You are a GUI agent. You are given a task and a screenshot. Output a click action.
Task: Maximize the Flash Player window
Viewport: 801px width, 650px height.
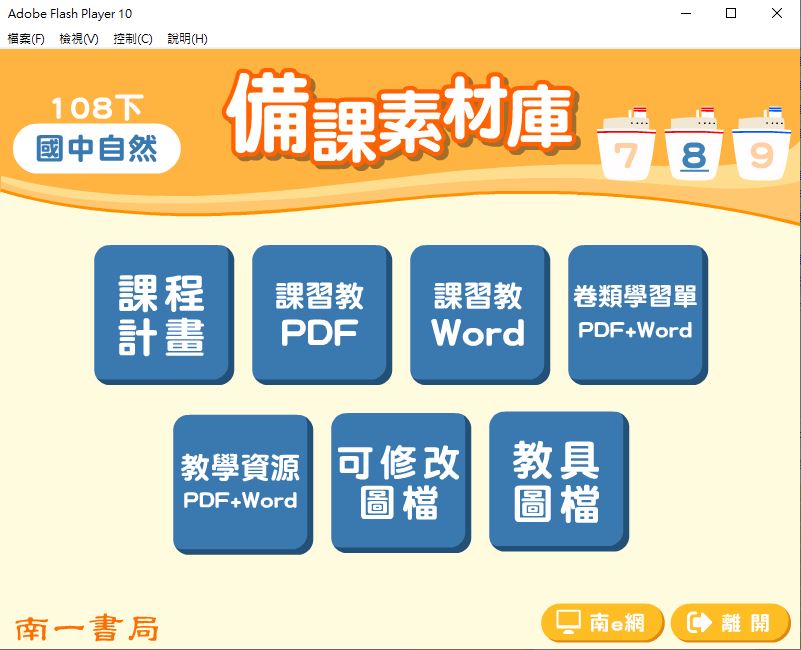731,14
